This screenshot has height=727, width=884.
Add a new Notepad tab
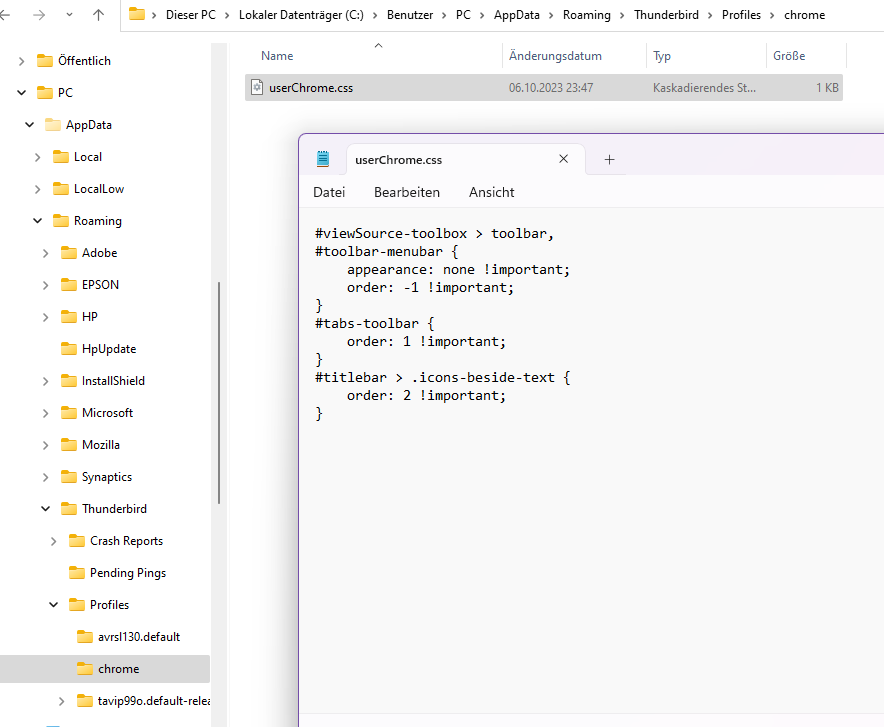pyautogui.click(x=609, y=159)
